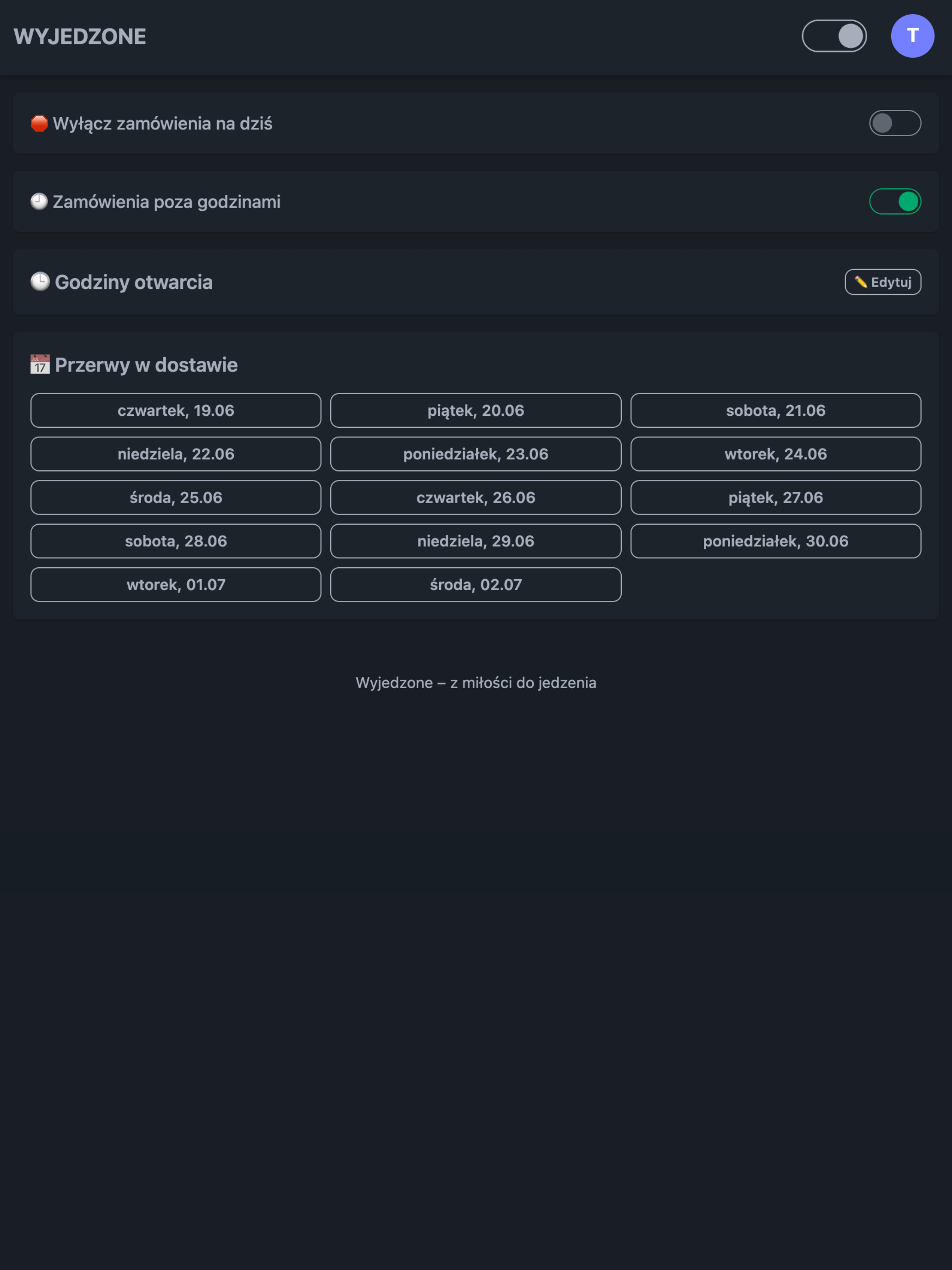Image resolution: width=952 pixels, height=1270 pixels.
Task: Click the Edytuj button for opening hours
Action: pos(882,282)
